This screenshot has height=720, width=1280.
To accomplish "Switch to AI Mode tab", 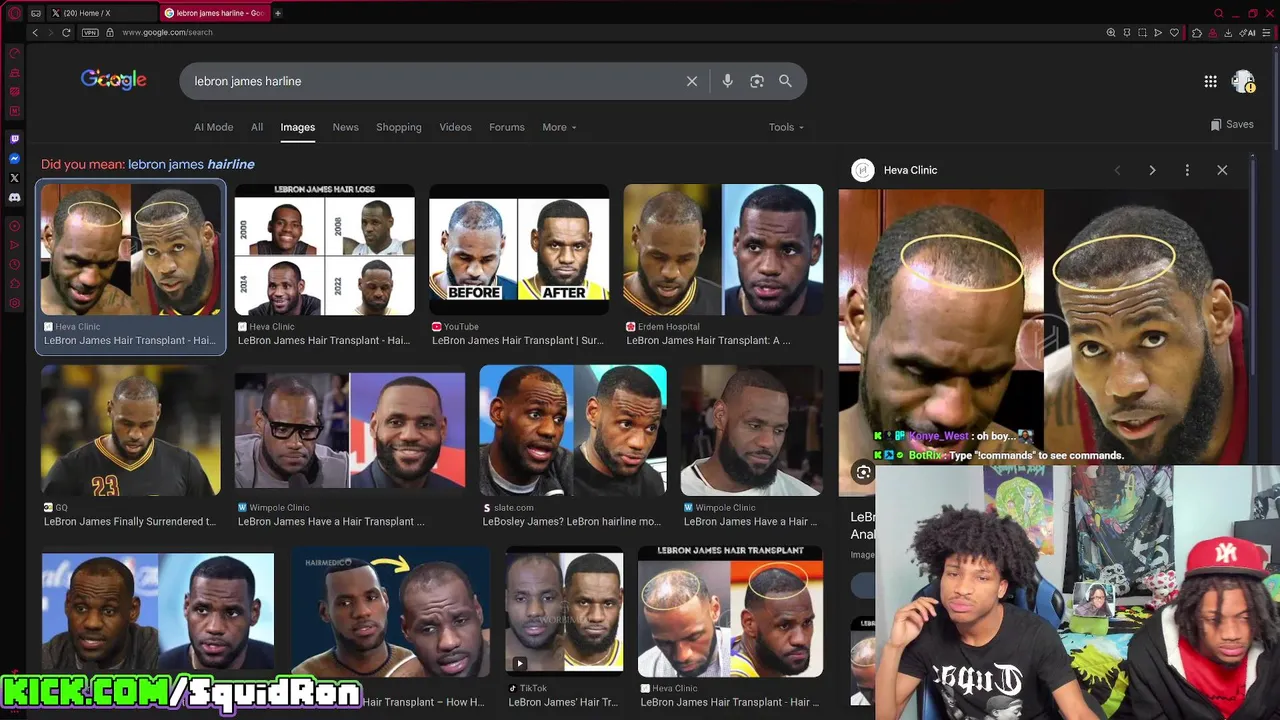I will pyautogui.click(x=213, y=127).
